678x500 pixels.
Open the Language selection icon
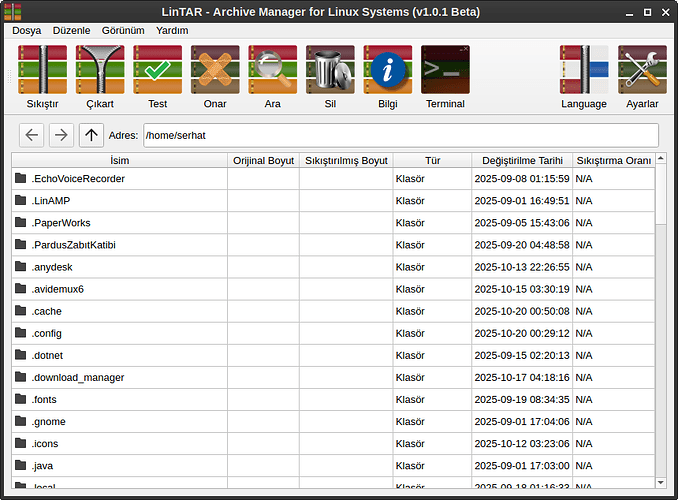click(583, 70)
